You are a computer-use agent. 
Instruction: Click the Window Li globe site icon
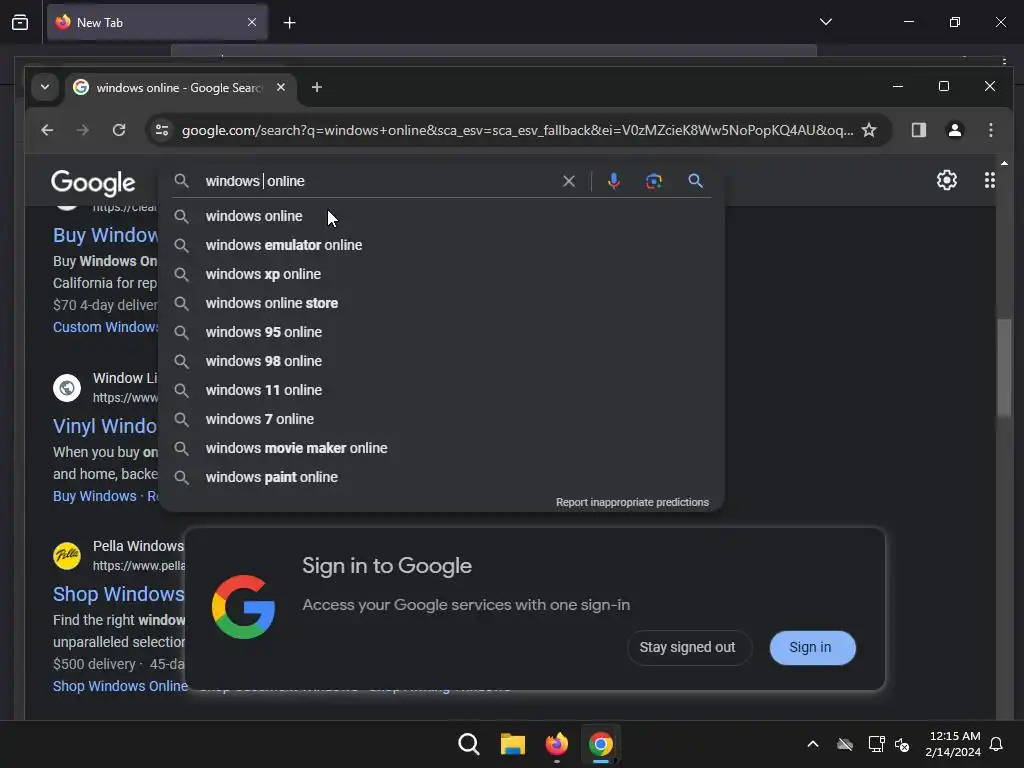[x=67, y=388]
